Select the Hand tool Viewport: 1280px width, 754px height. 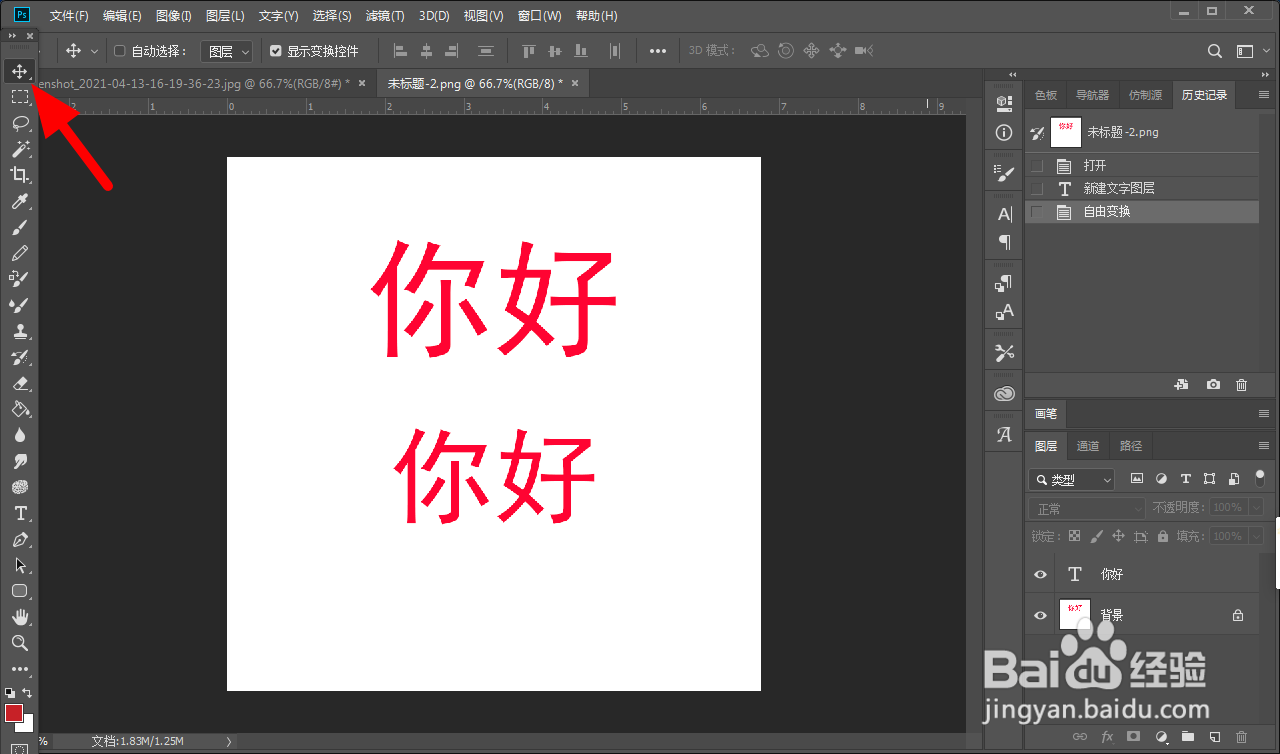(20, 617)
